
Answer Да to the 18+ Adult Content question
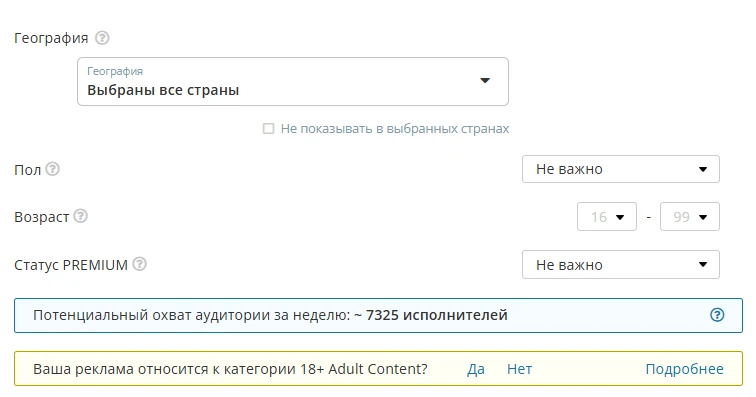[475, 369]
